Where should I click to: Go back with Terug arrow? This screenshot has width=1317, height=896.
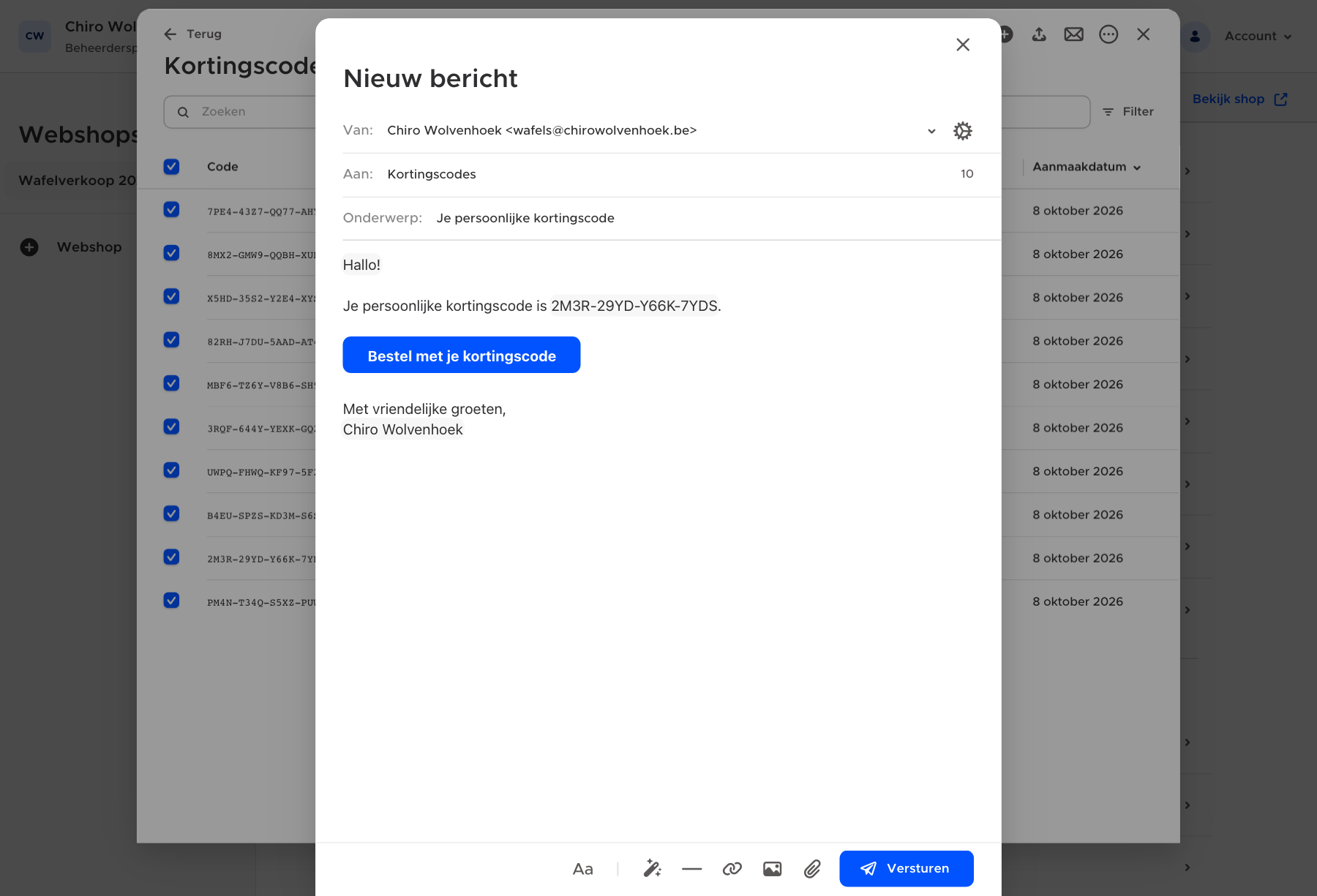pyautogui.click(x=192, y=34)
